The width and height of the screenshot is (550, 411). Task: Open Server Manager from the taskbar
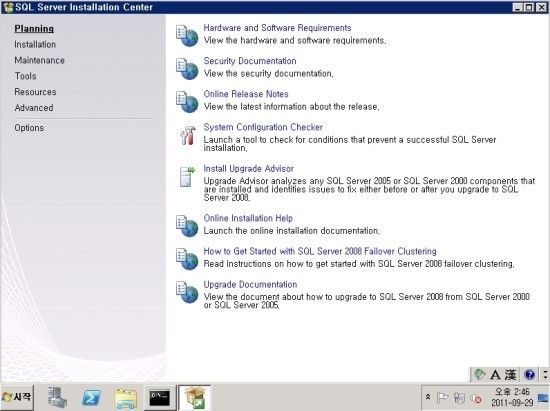tap(57, 398)
